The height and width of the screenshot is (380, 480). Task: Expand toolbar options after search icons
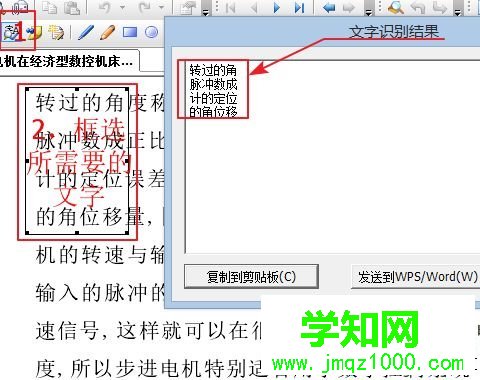(x=458, y=10)
